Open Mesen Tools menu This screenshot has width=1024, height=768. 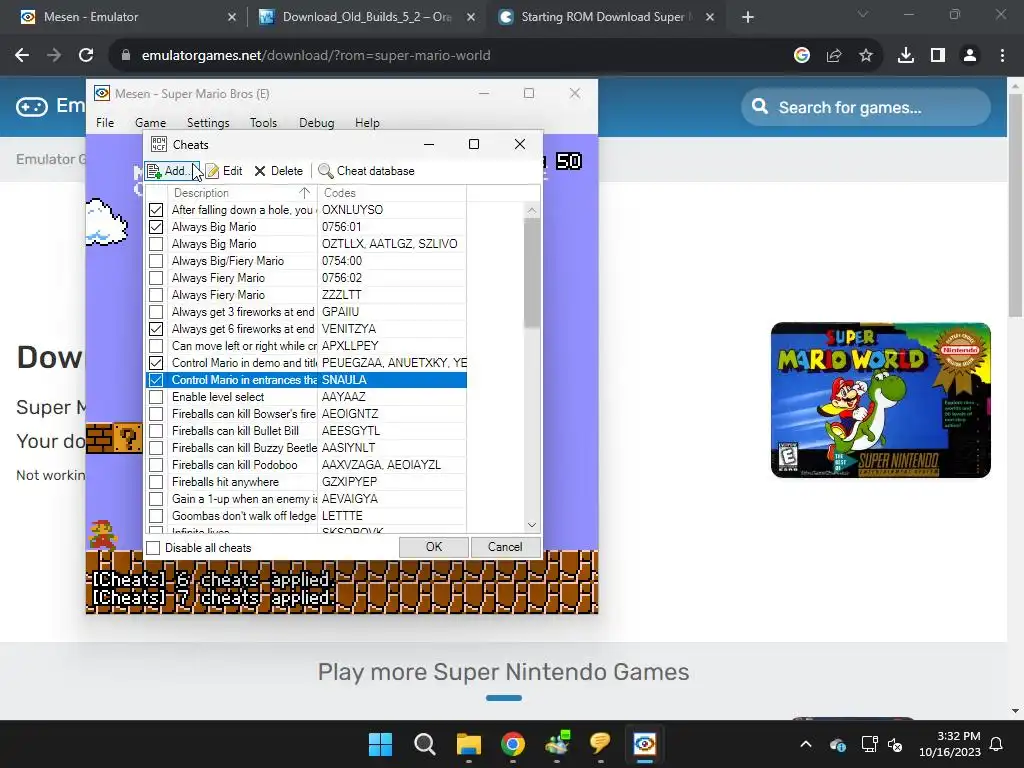pos(263,123)
